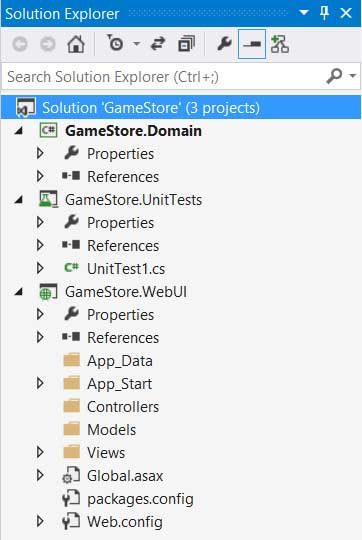Click the App_Data folder icon
This screenshot has height=540, width=362.
[72, 360]
